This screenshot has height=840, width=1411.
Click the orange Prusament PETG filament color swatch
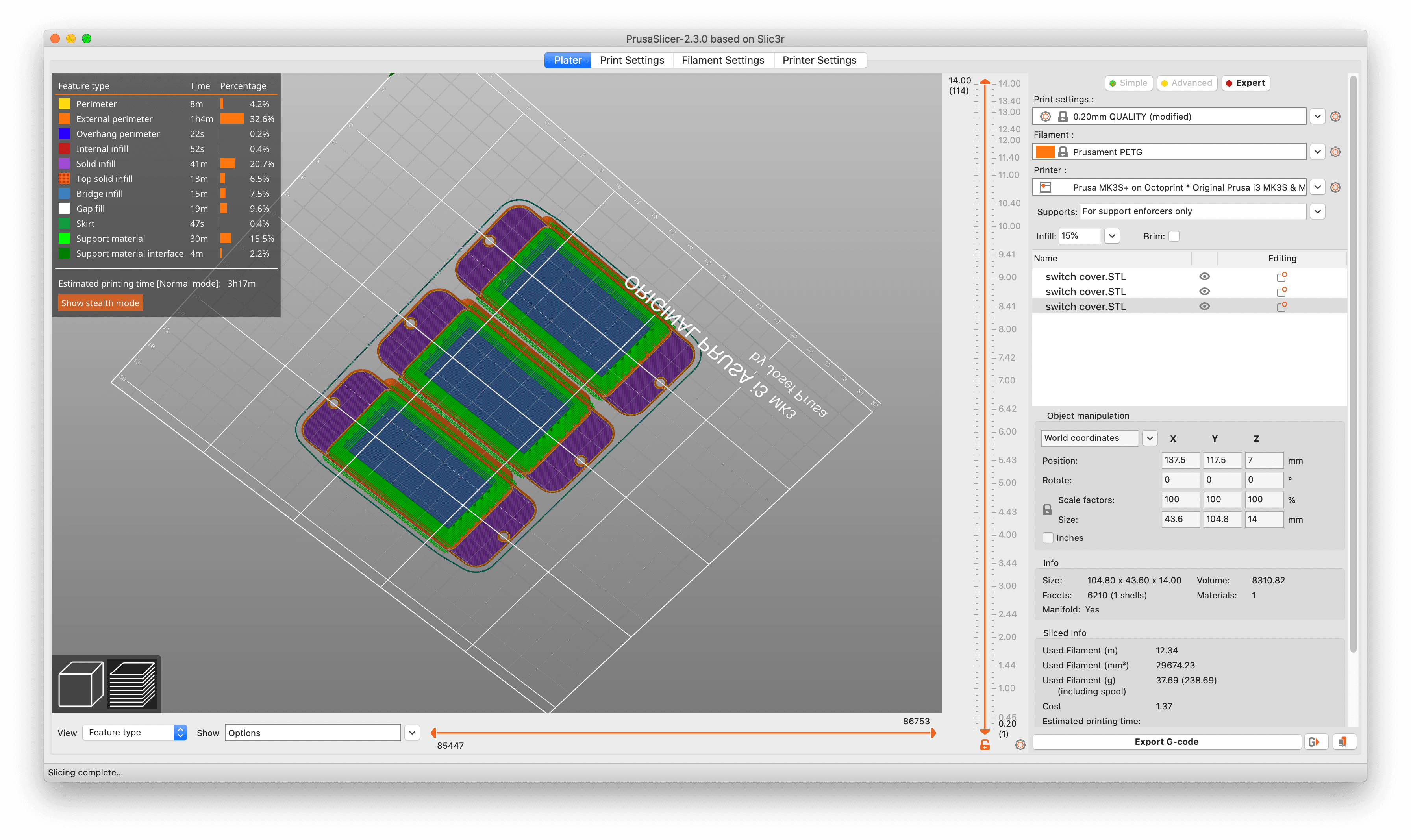[x=1045, y=152]
